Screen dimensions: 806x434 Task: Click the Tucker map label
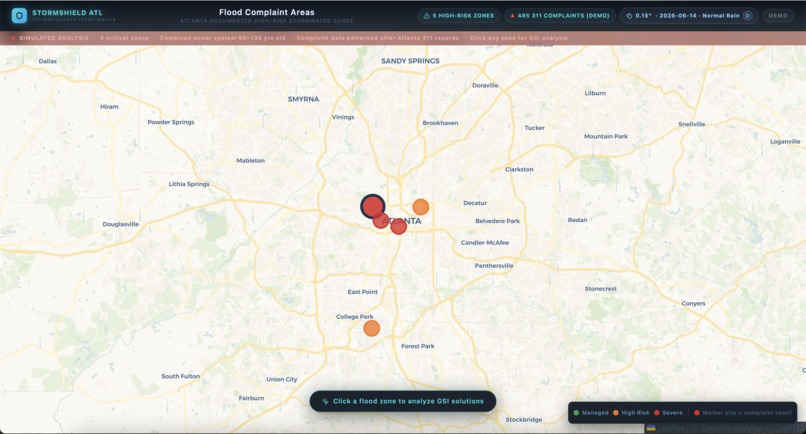click(x=535, y=128)
